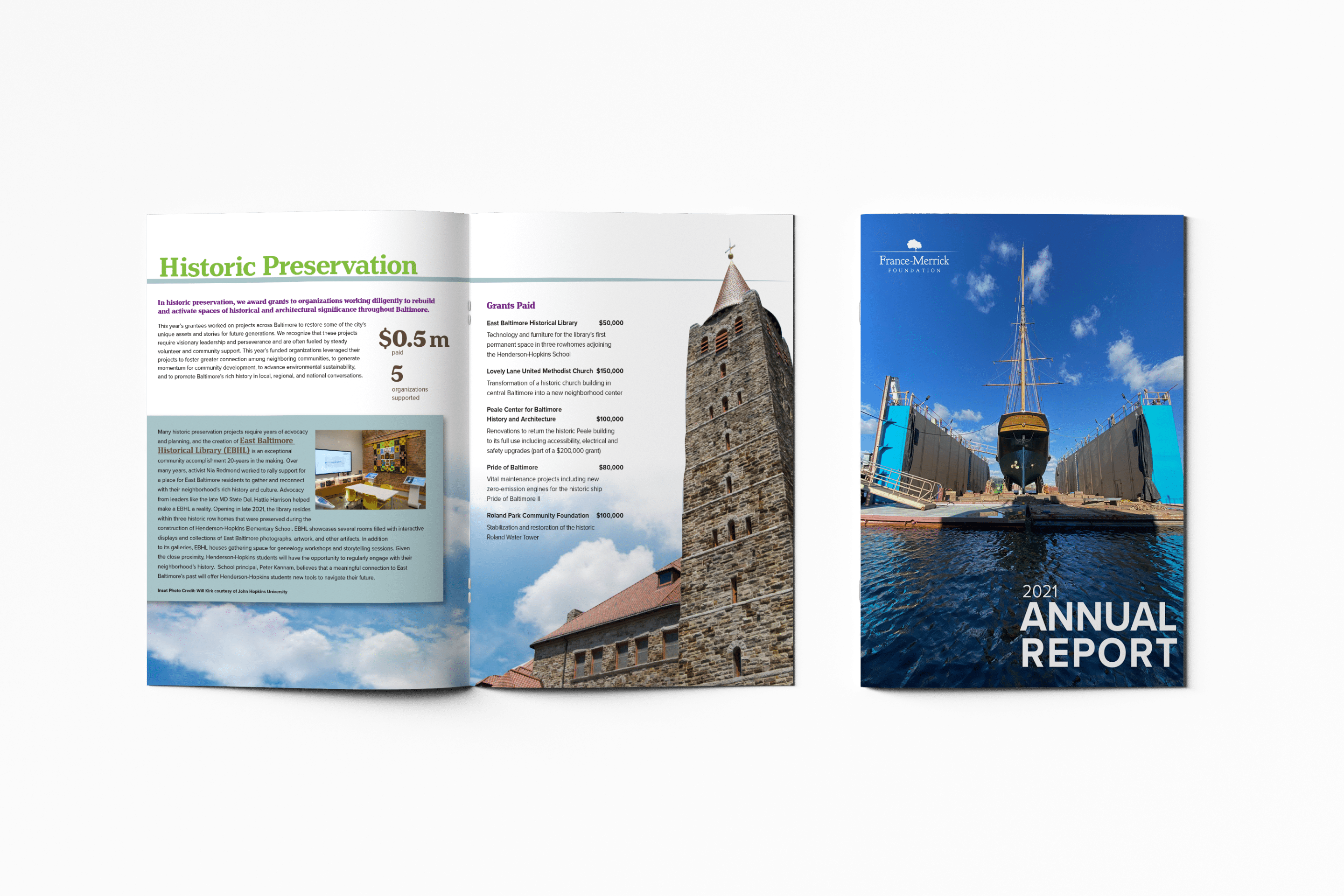The image size is (1344, 896).
Task: Click the '$150,000' grant amount
Action: 610,371
